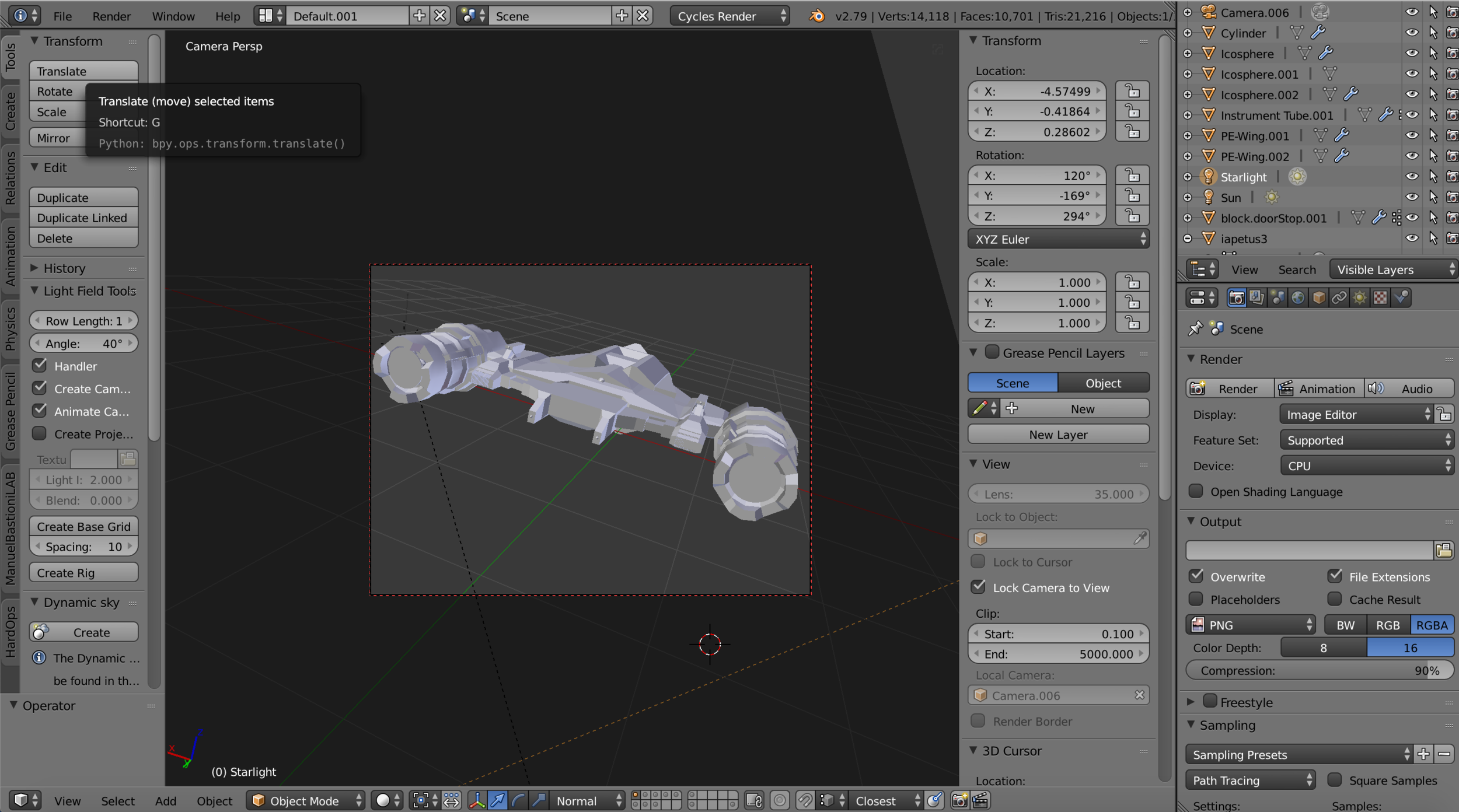The width and height of the screenshot is (1459, 812).
Task: Enable Open Shading Language checkbox
Action: (x=1196, y=491)
